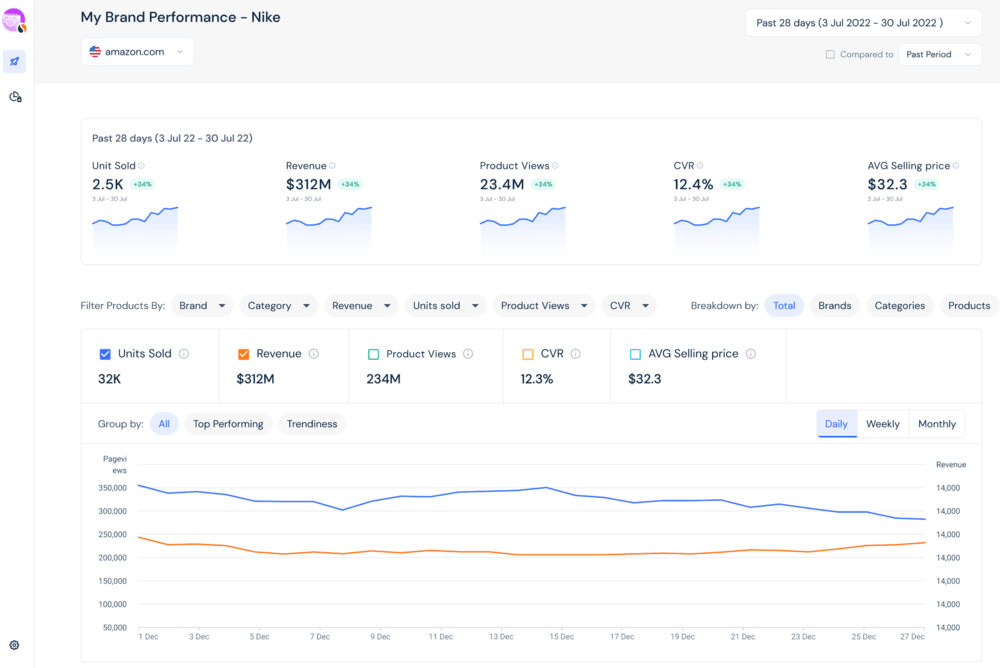This screenshot has width=1000, height=668.
Task: Click info icon next to Revenue checkbox
Action: [314, 353]
